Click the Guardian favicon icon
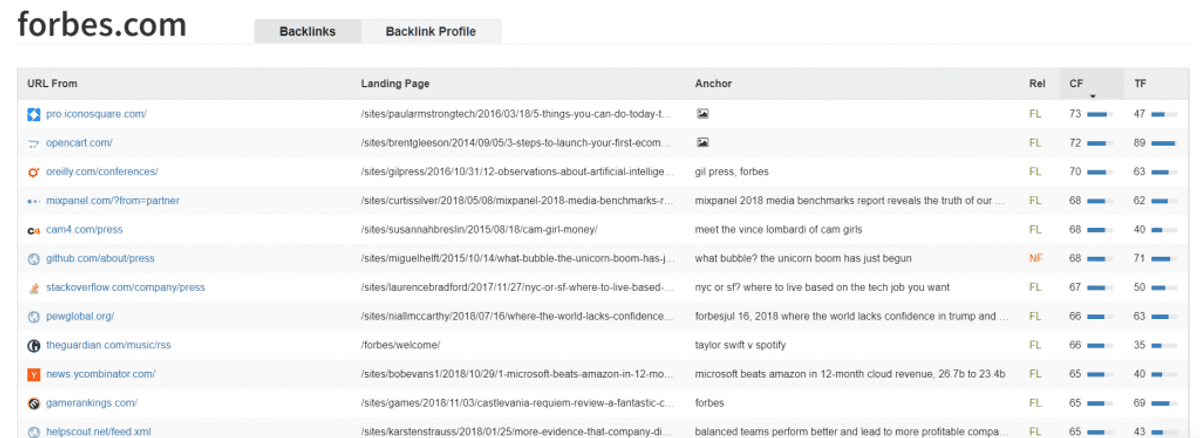 [x=34, y=345]
